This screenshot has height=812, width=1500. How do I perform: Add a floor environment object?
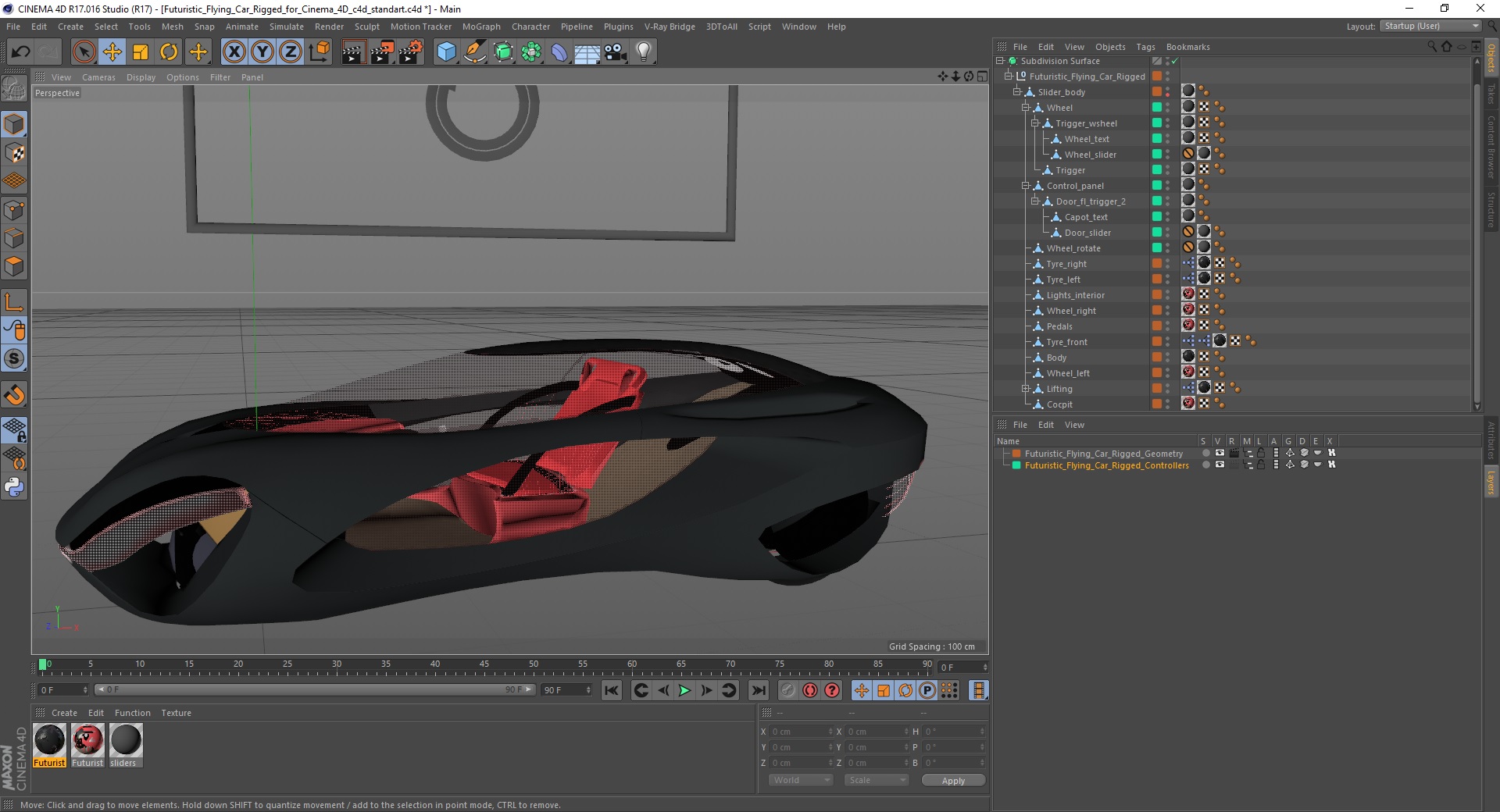tap(587, 52)
